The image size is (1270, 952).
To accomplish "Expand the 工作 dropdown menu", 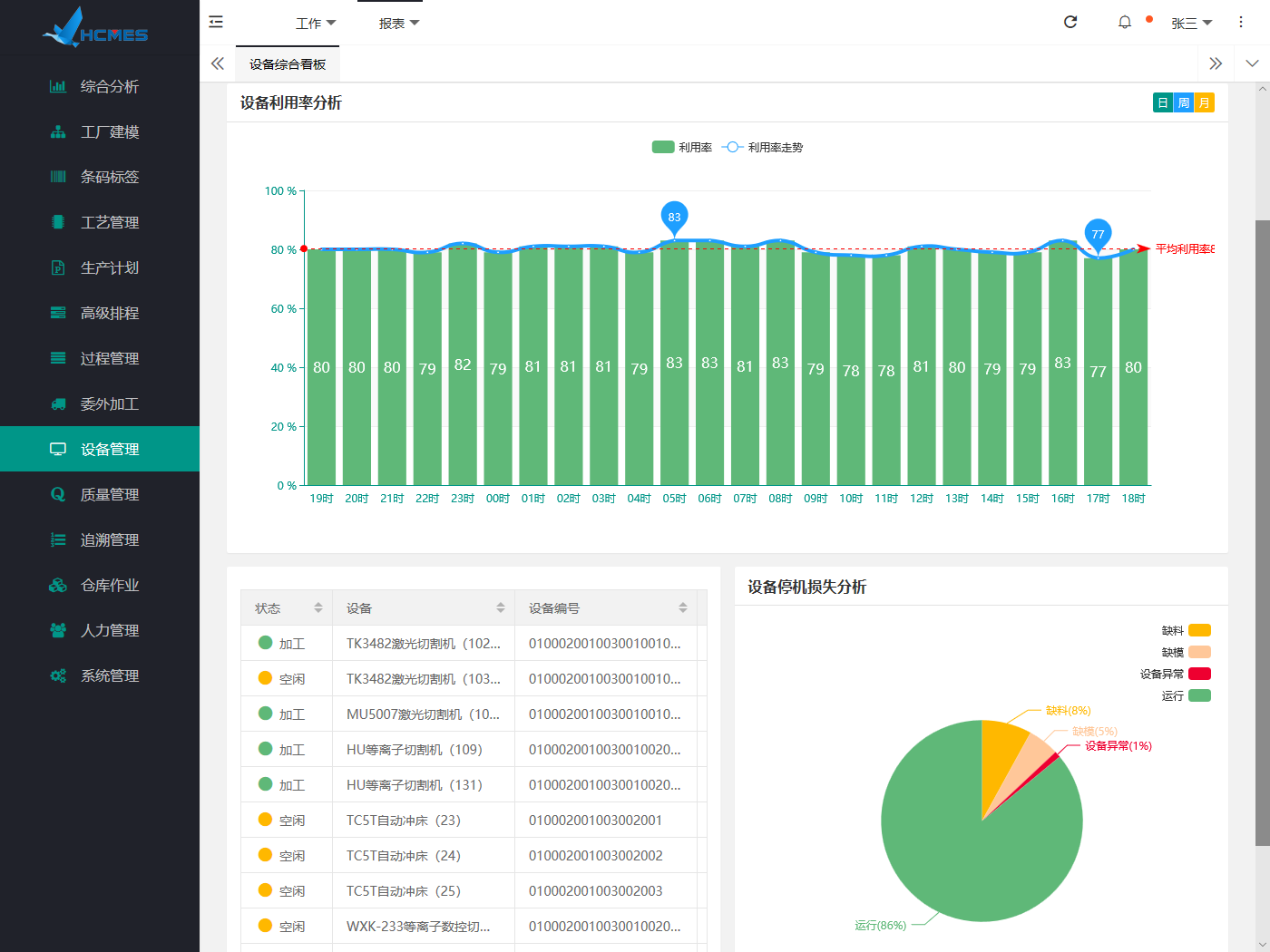I will point(315,24).
